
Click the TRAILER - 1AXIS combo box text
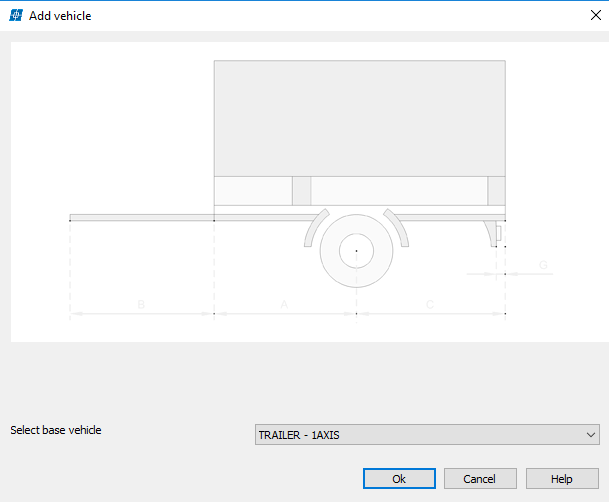(x=300, y=435)
